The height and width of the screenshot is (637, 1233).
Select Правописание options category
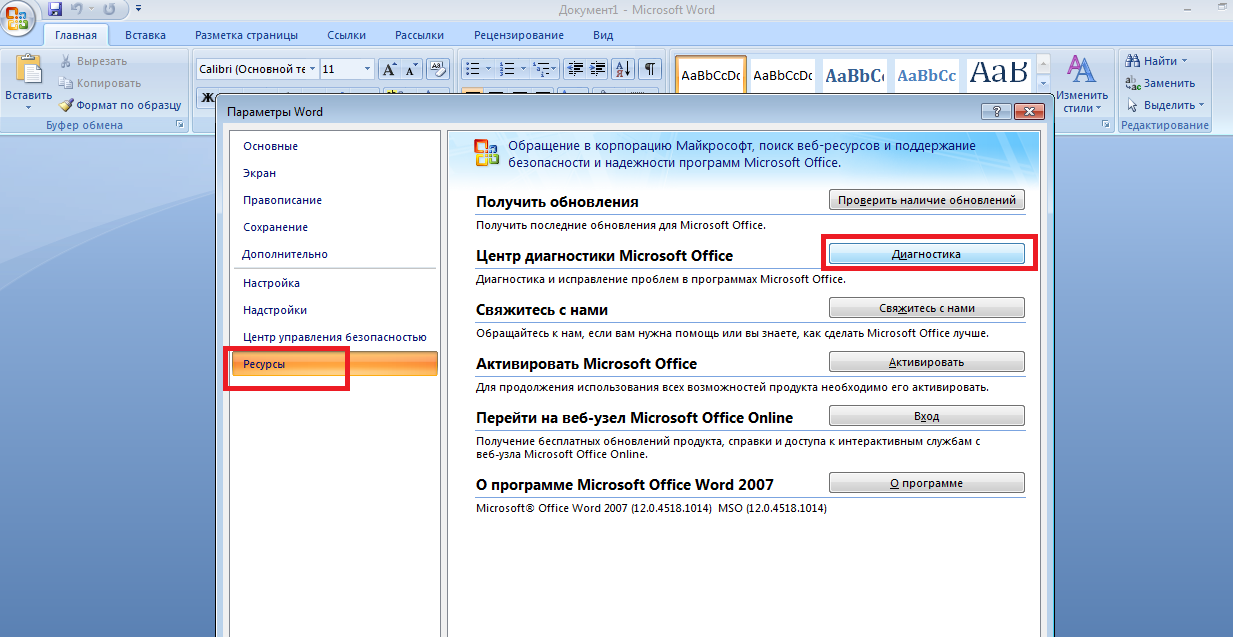coord(334,200)
